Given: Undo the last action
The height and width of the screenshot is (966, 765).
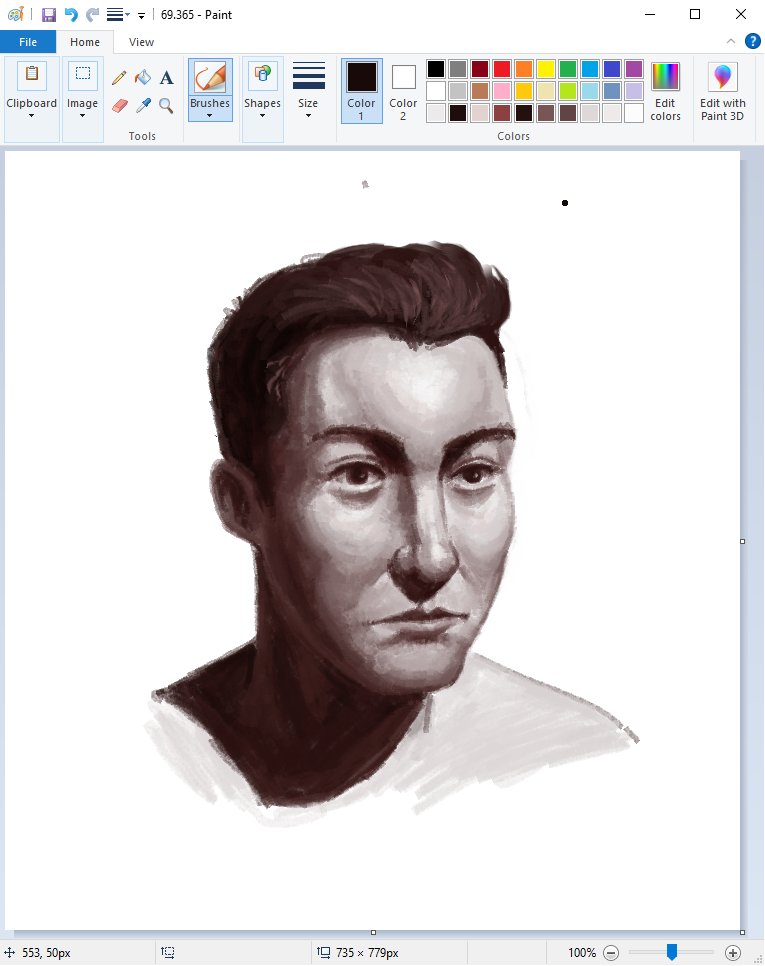Looking at the screenshot, I should 71,15.
